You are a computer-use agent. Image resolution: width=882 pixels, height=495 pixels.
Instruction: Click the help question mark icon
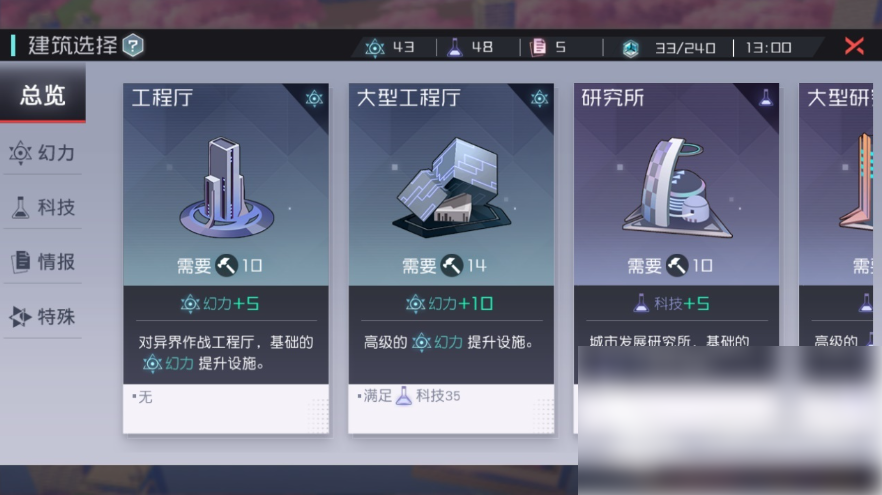point(133,46)
